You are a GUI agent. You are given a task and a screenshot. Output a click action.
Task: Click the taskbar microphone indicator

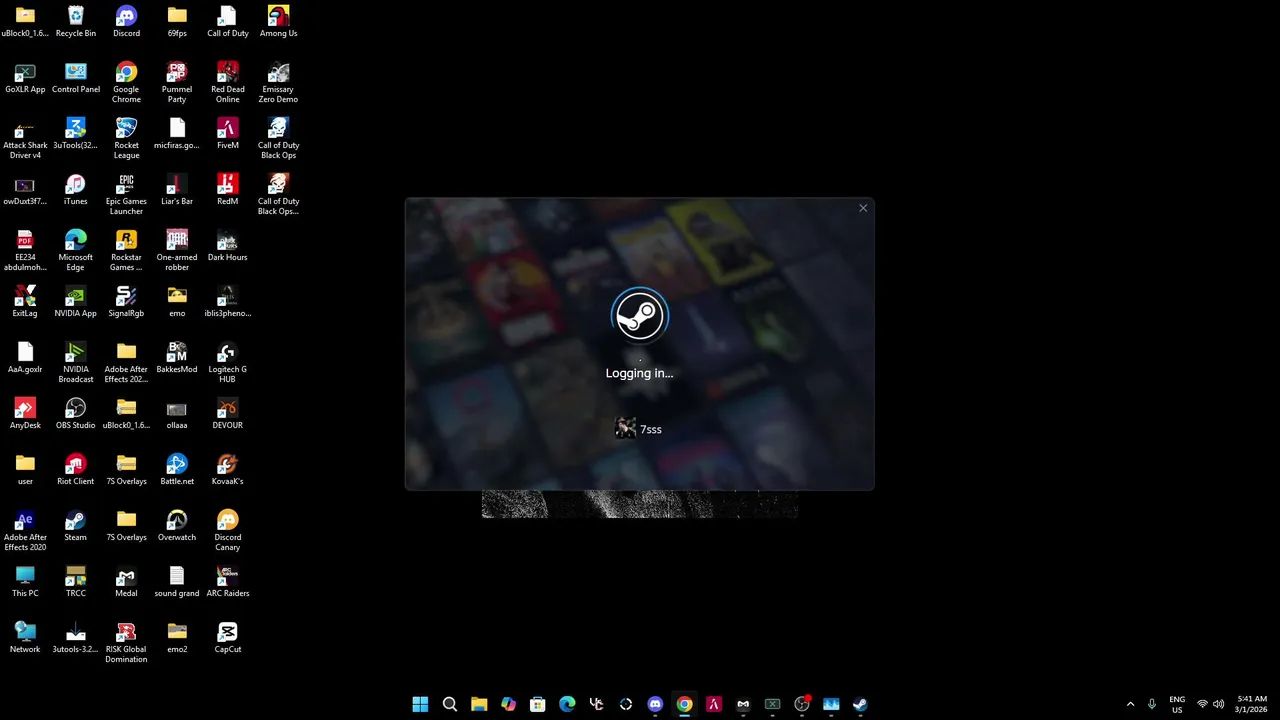tap(1152, 704)
